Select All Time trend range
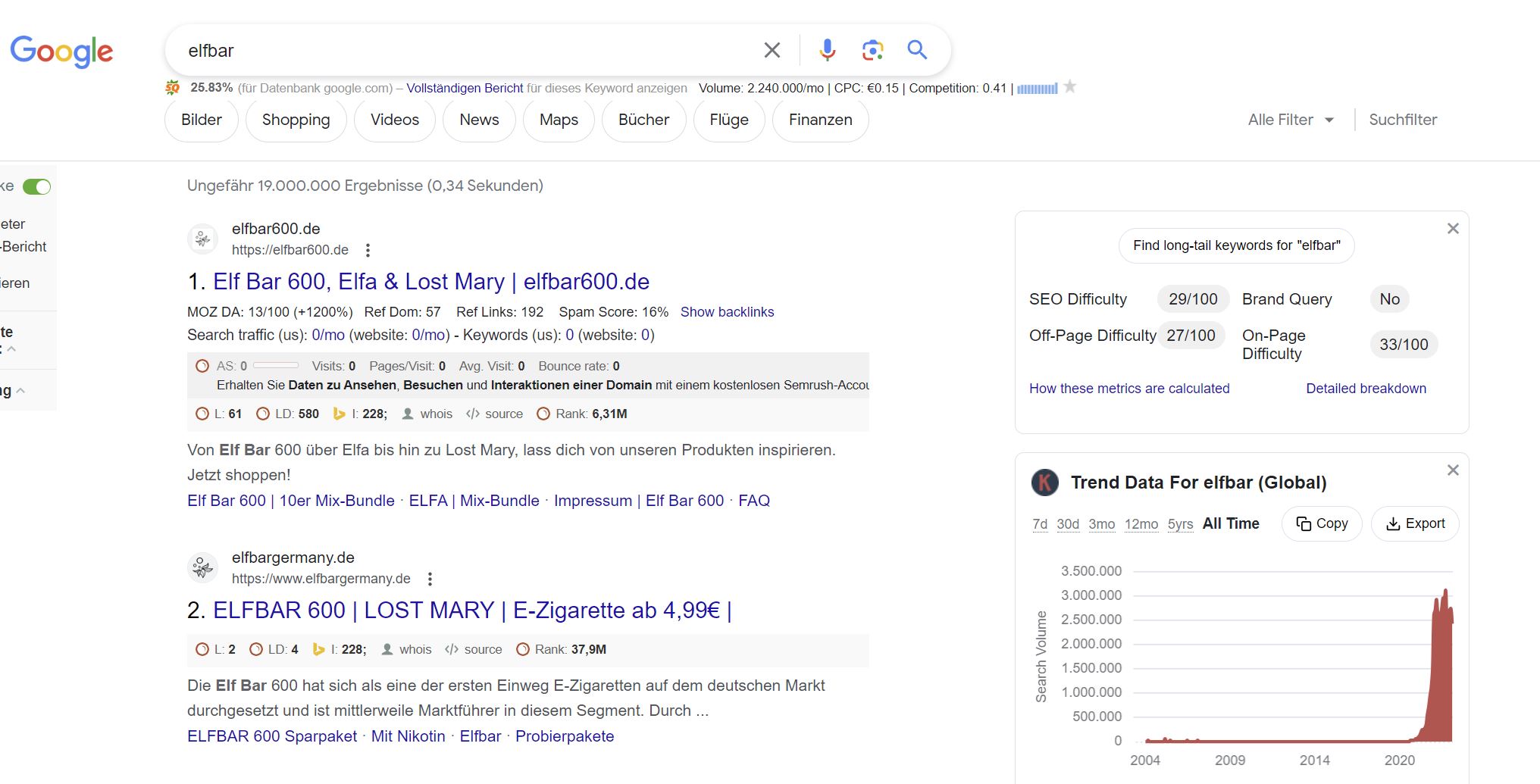The height and width of the screenshot is (784, 1540). coord(1231,523)
